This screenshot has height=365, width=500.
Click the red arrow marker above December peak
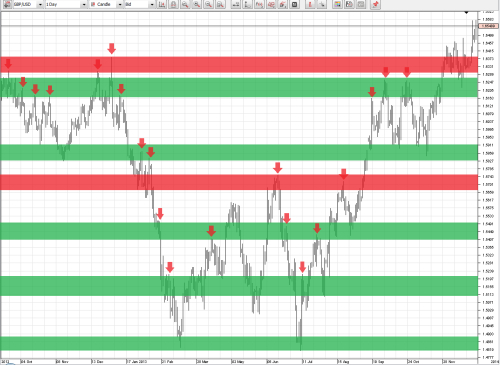point(111,49)
